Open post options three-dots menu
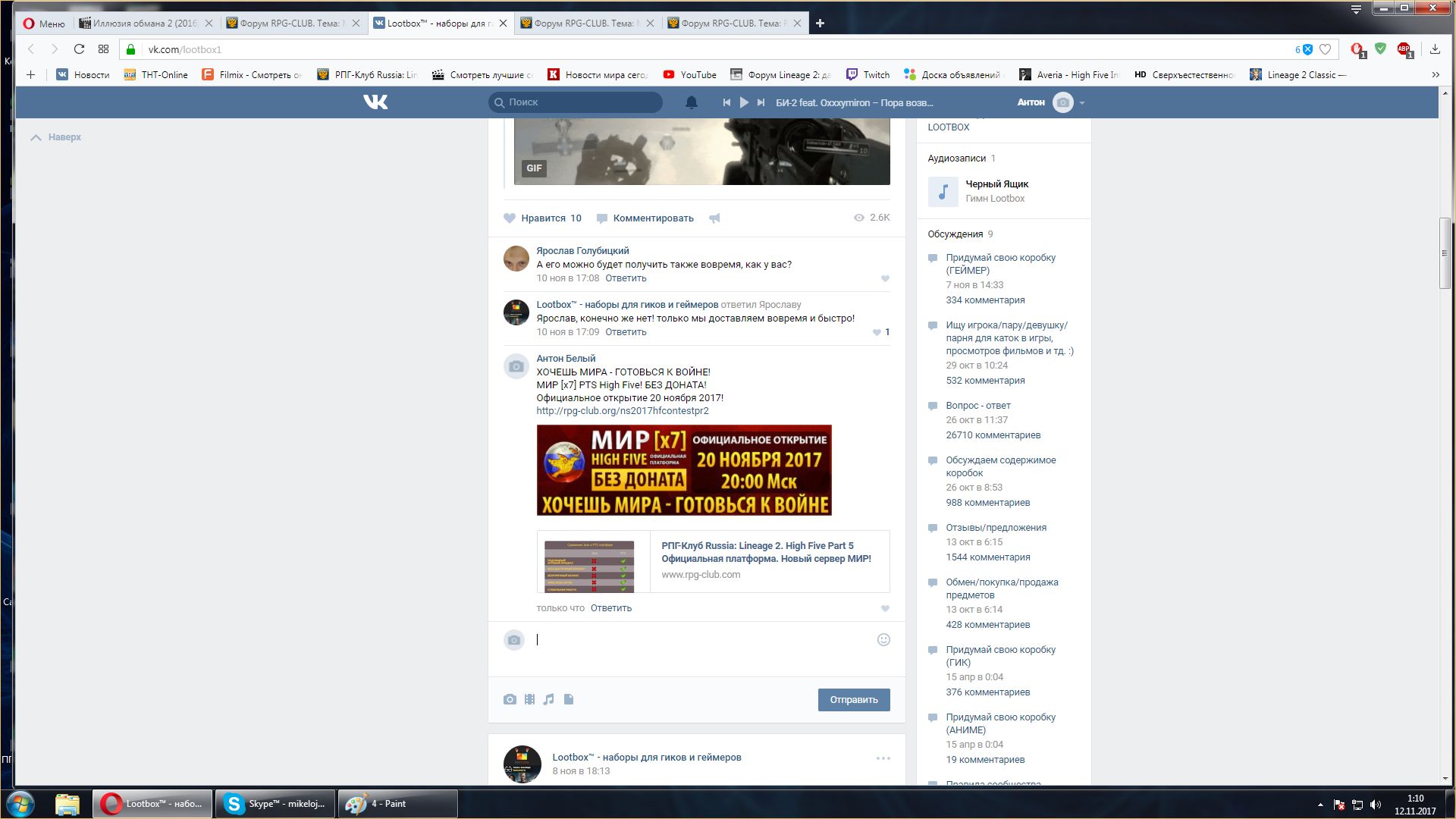This screenshot has height=819, width=1456. pos(883,758)
